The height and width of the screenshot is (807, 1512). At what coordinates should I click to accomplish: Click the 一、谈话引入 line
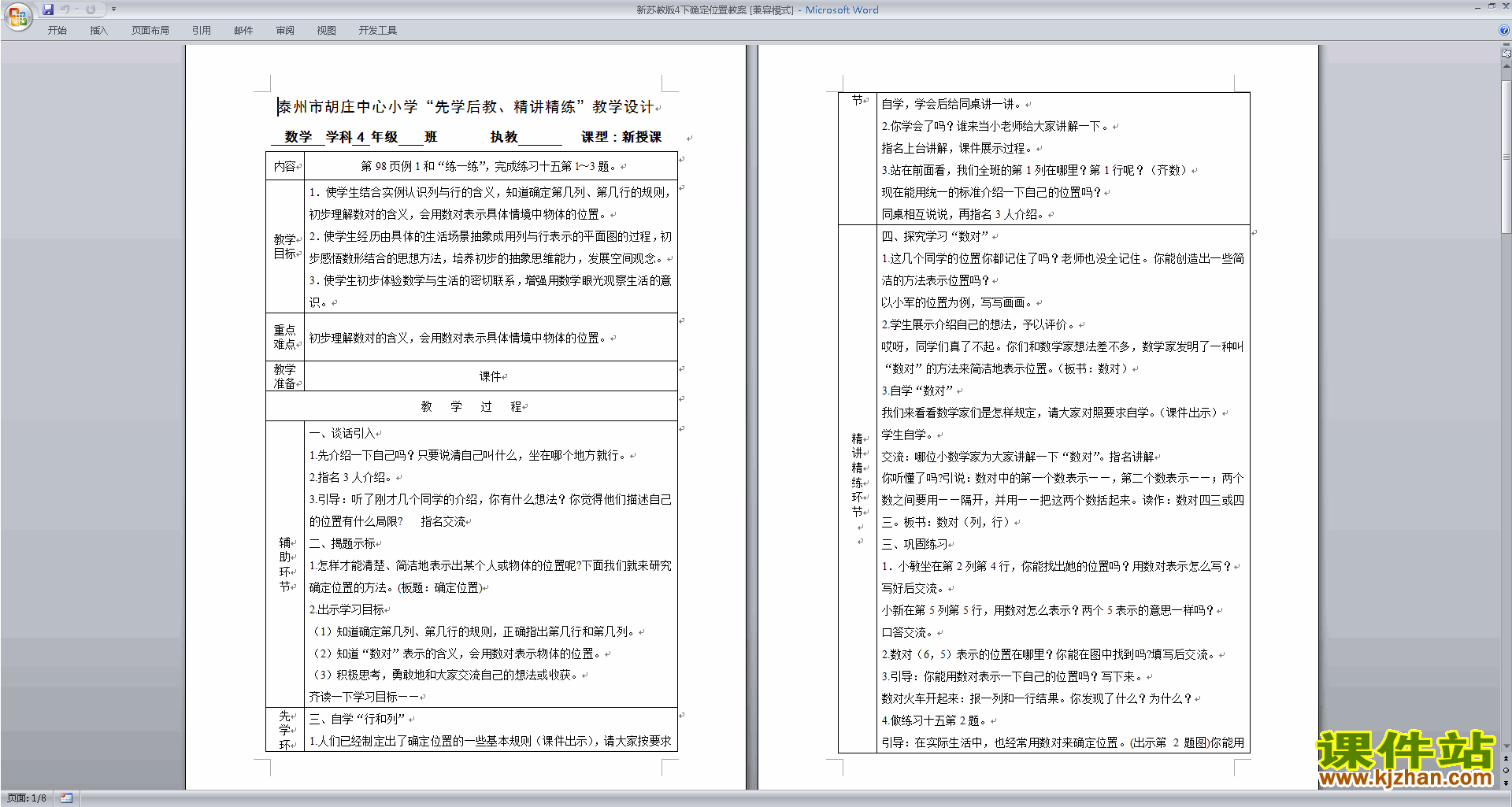pos(342,433)
